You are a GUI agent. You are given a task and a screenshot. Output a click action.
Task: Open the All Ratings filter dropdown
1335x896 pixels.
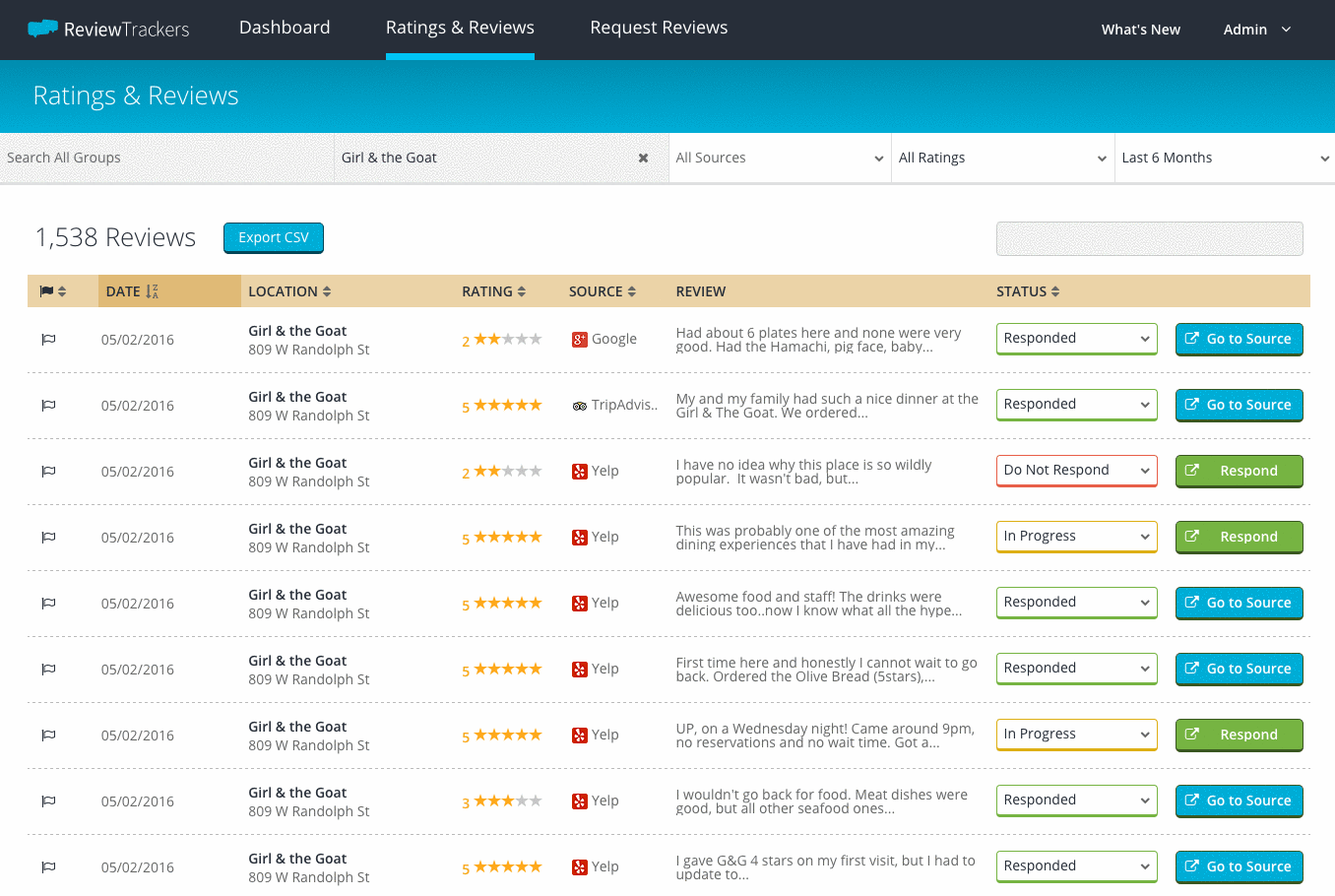tap(1003, 158)
